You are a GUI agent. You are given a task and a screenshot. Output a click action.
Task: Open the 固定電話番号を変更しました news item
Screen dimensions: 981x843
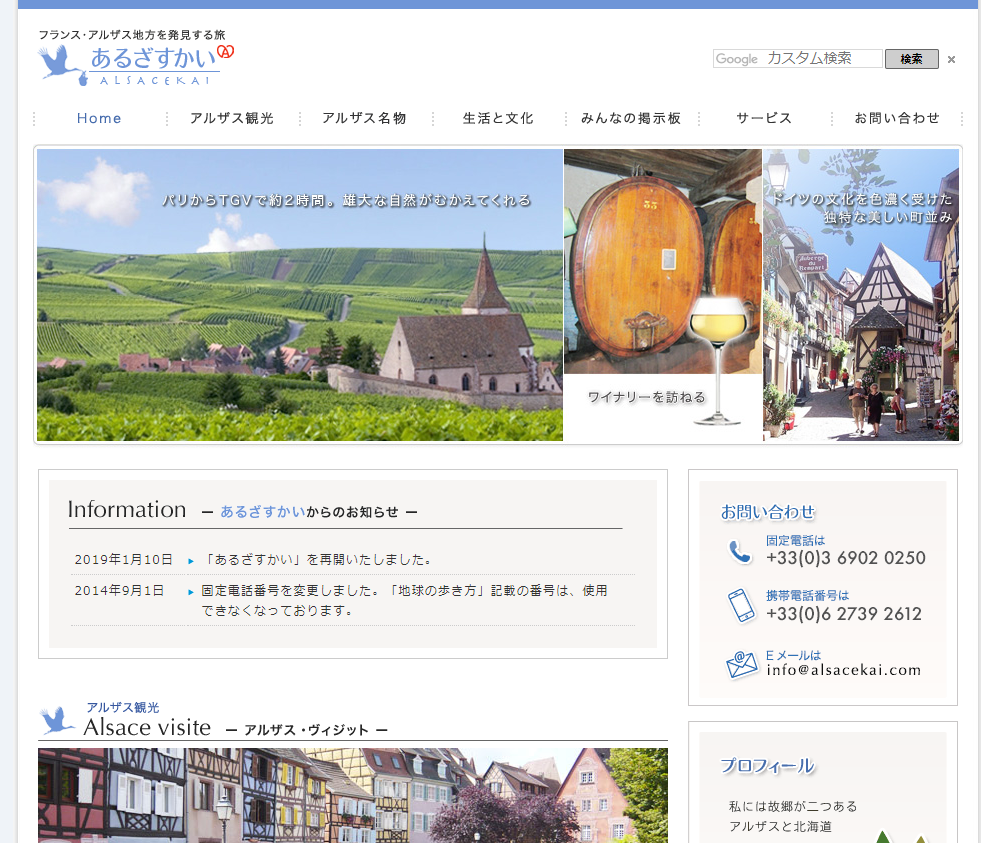coord(404,600)
